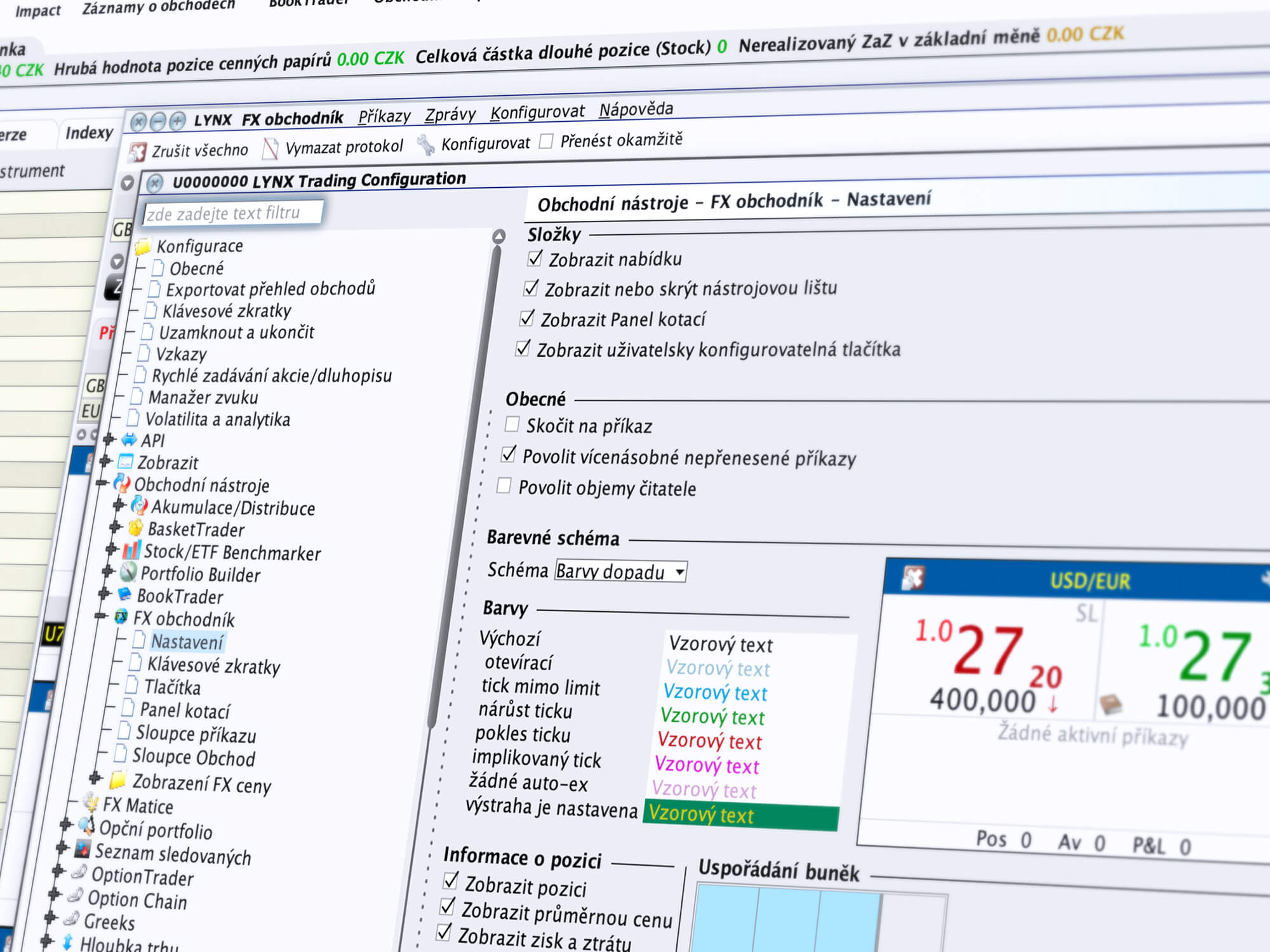Click the API tree icon

(129, 439)
